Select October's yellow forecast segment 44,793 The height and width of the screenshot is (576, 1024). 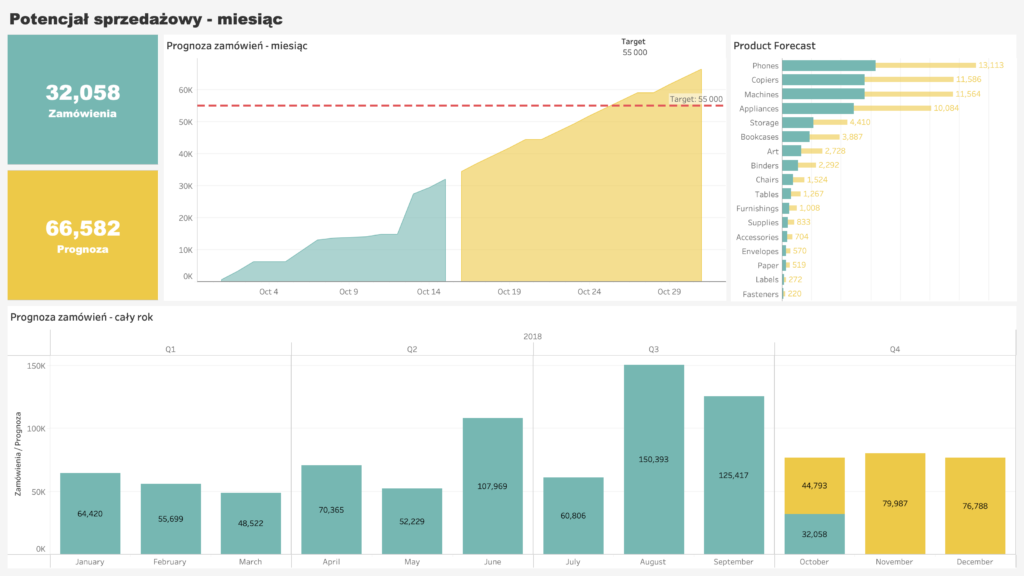[815, 485]
